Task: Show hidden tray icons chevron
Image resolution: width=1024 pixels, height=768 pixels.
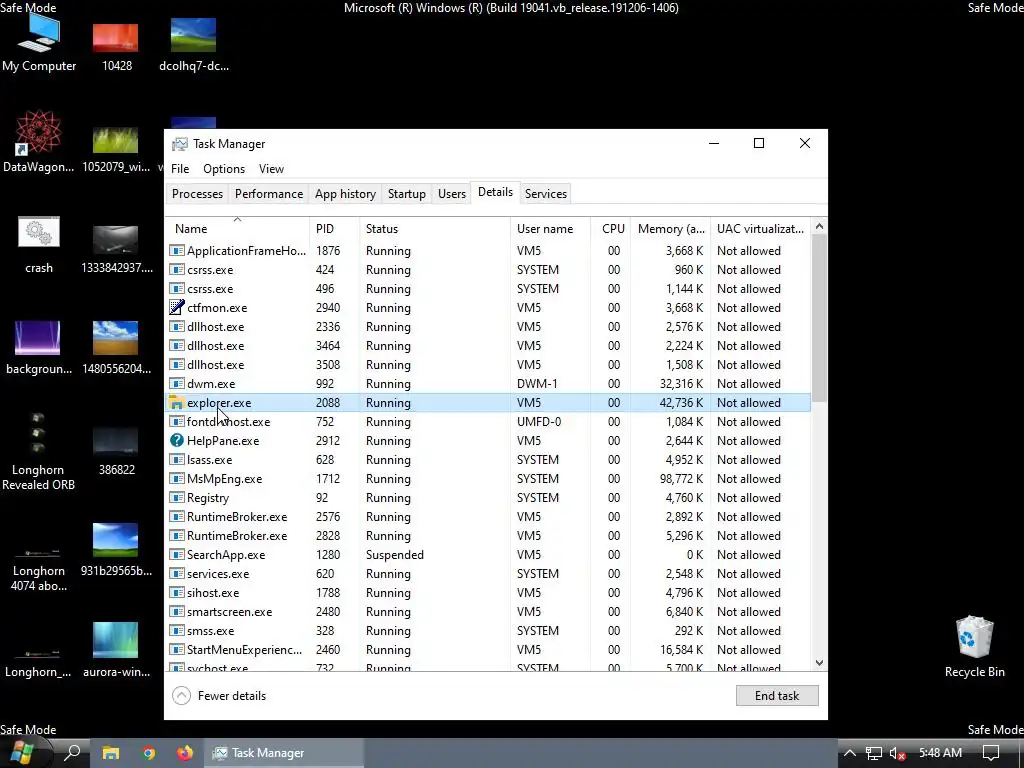Action: (849, 753)
